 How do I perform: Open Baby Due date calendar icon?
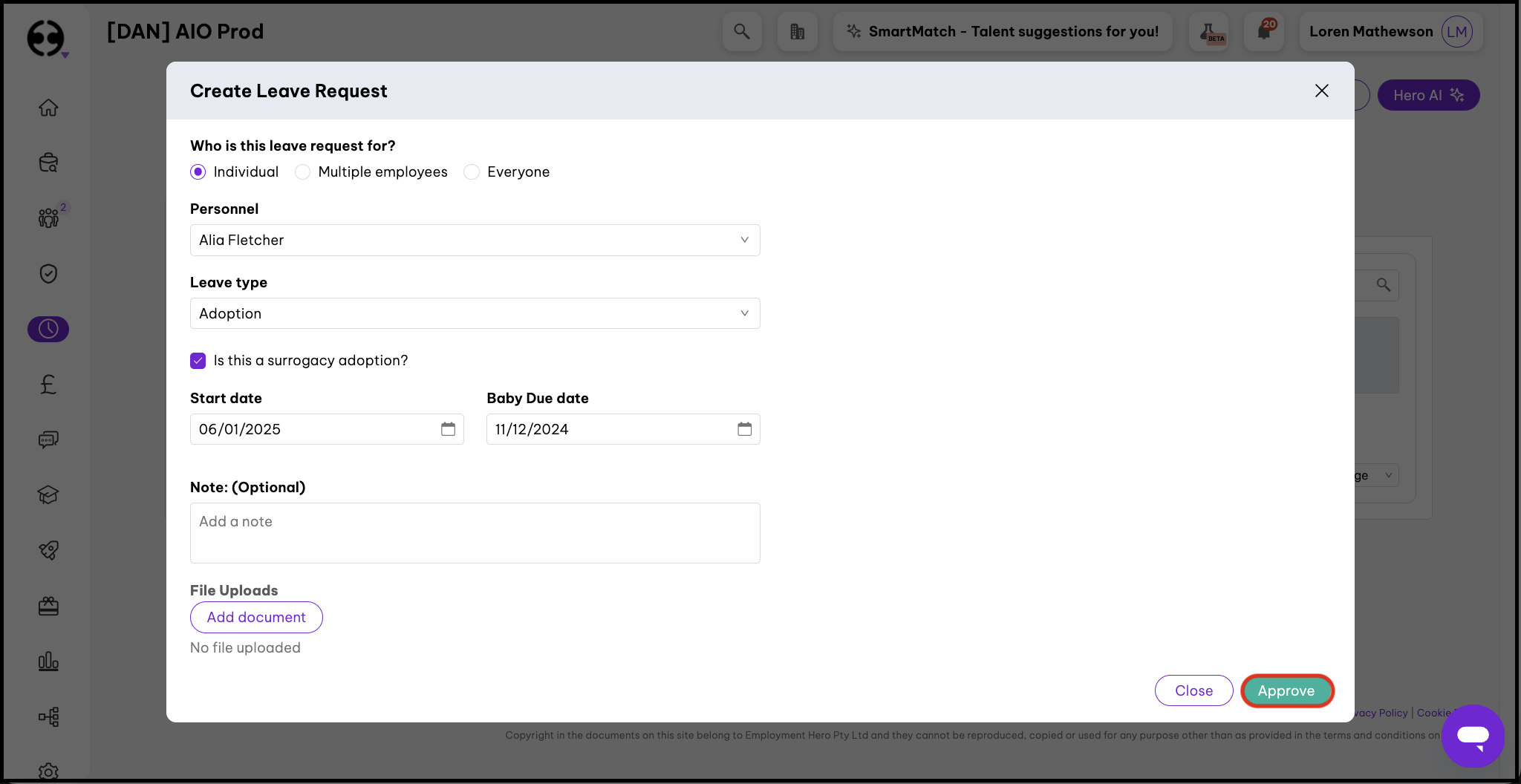(x=744, y=429)
